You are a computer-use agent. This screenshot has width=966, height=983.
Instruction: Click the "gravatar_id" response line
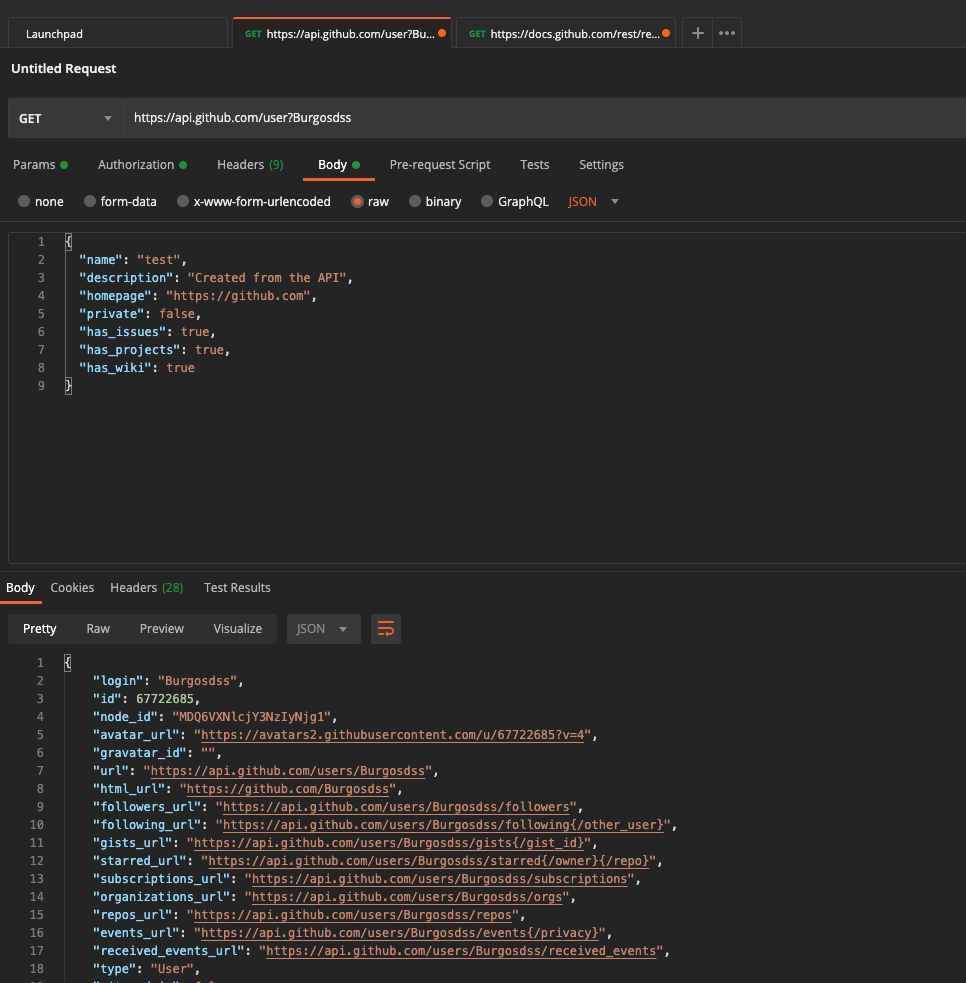point(157,753)
